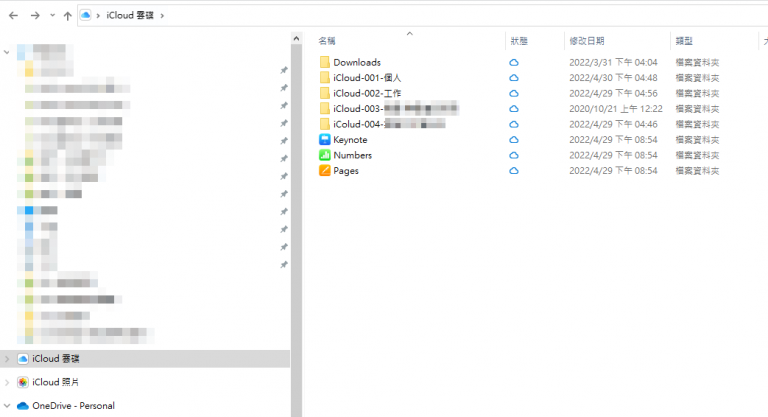768x417 pixels.
Task: Collapse the OneDrive - Personal node
Action: pos(8,406)
